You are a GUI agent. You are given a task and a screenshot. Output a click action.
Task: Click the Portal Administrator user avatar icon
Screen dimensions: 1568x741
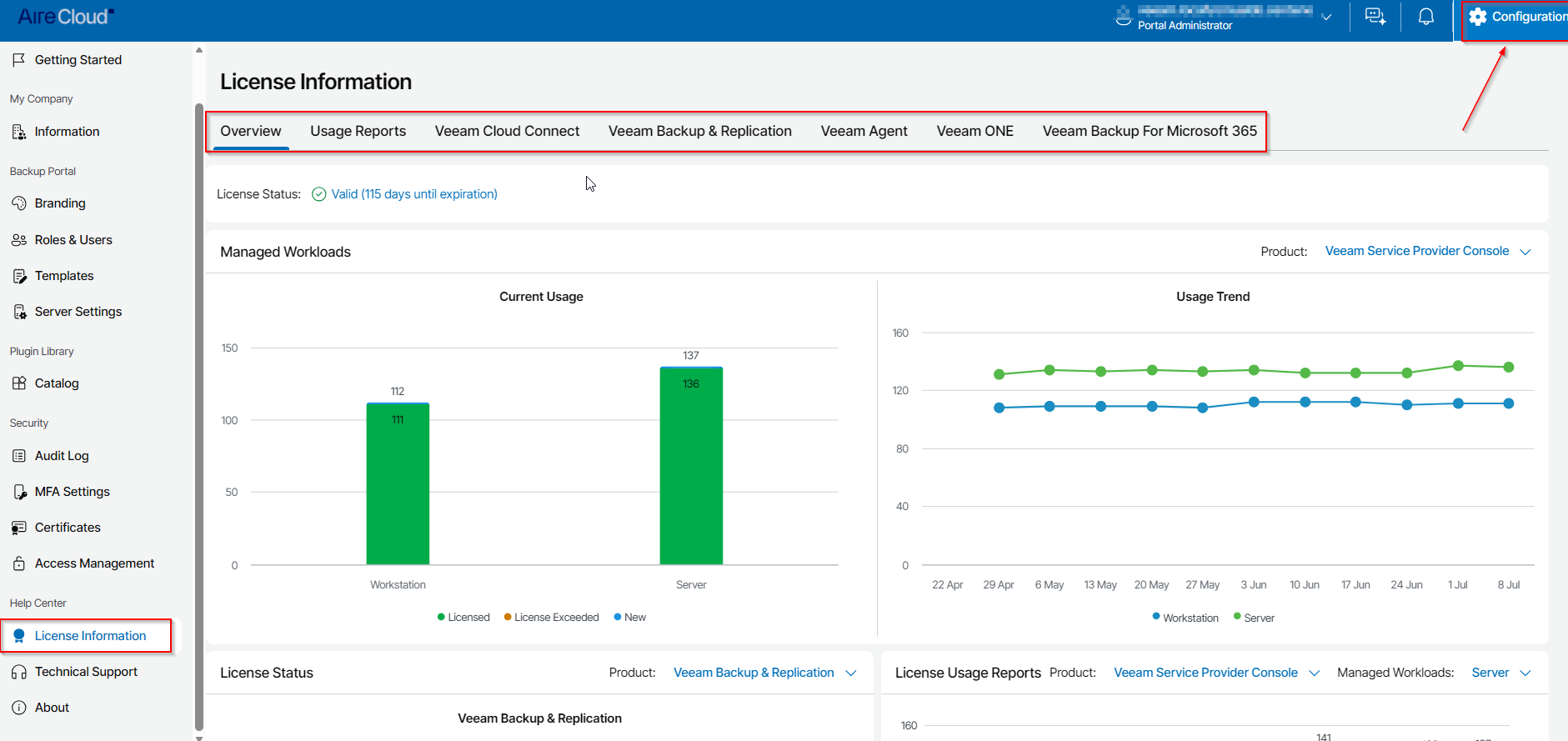tap(1124, 17)
